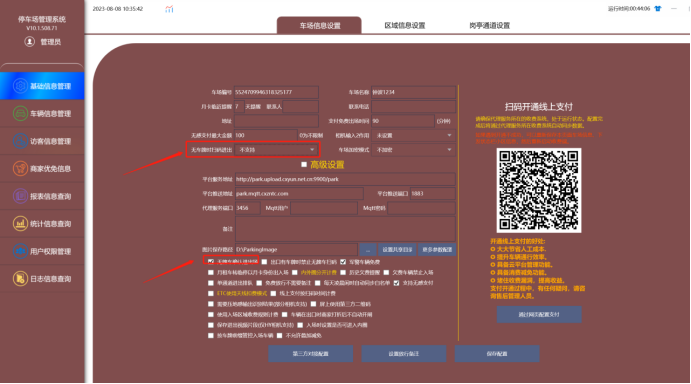Enable ETC使用天线扣费模式 checkbox
Viewport: 691px width, 384px height.
pos(211,293)
